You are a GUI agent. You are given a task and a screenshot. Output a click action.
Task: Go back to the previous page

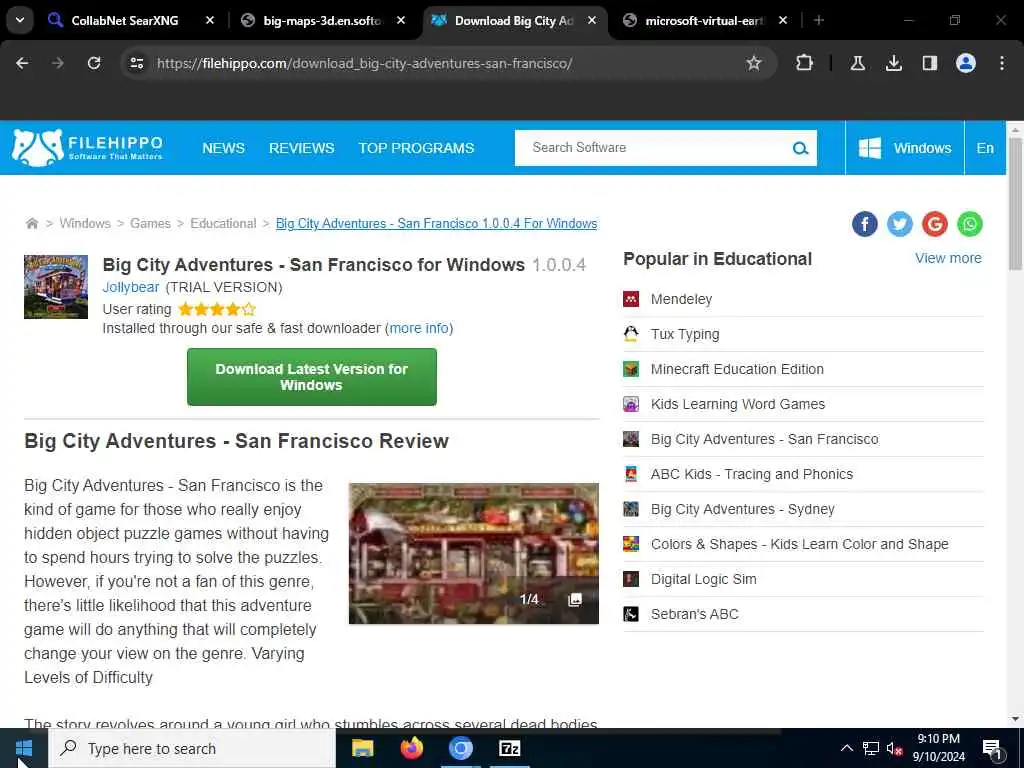(x=22, y=63)
